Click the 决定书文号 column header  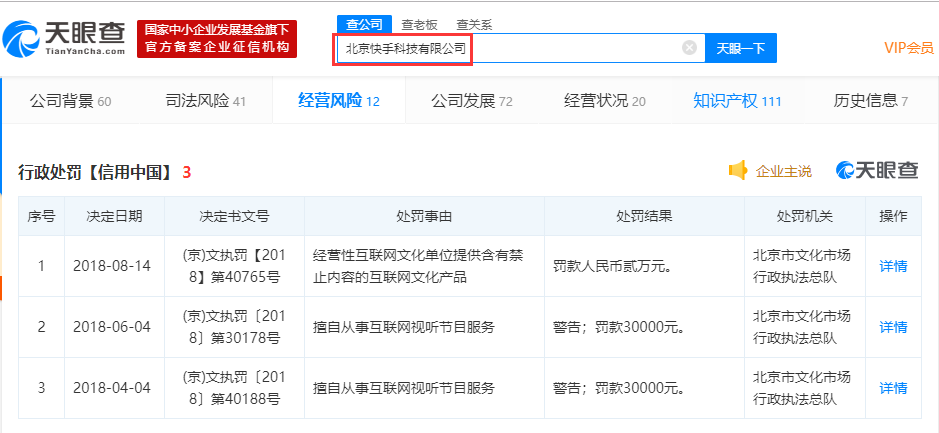(234, 216)
